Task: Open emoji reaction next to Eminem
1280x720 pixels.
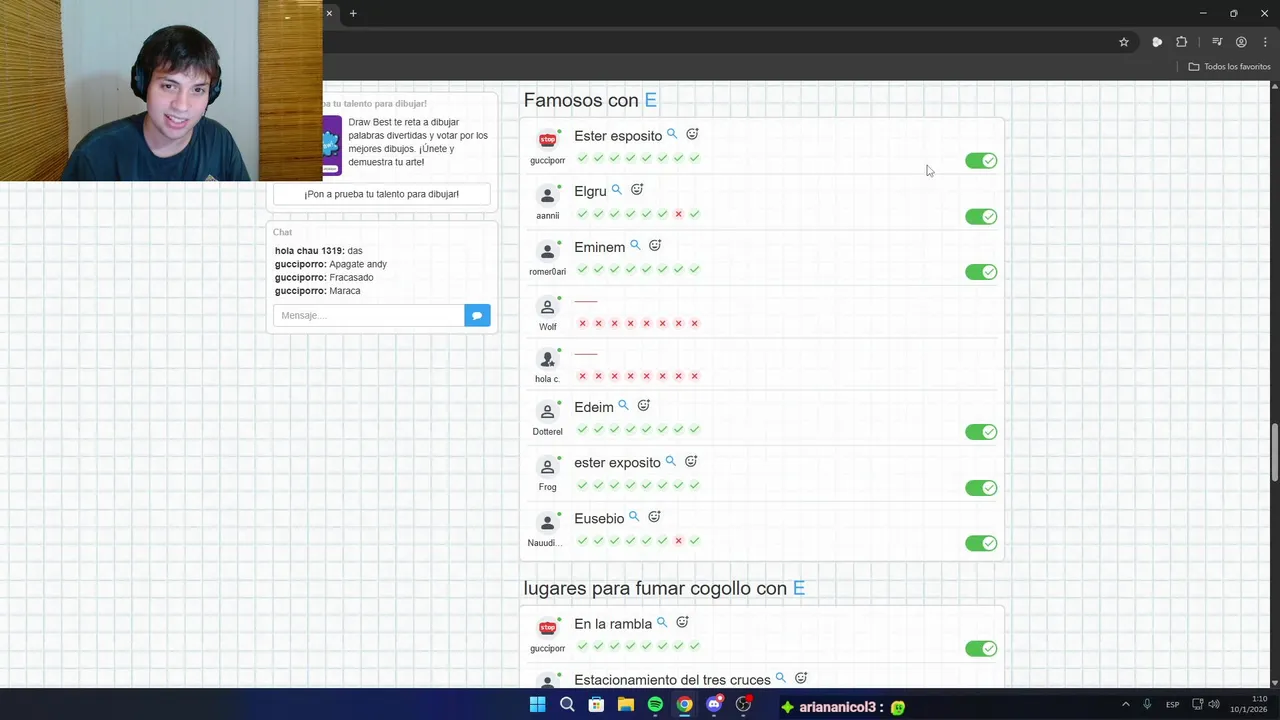Action: tap(655, 245)
